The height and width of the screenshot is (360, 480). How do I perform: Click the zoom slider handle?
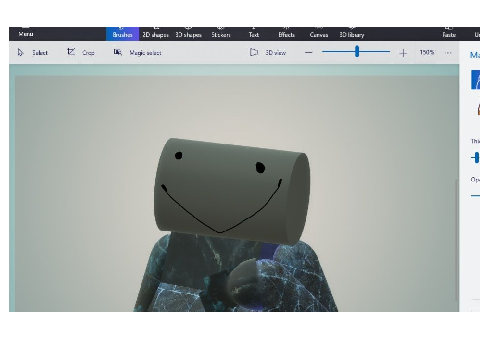[357, 52]
